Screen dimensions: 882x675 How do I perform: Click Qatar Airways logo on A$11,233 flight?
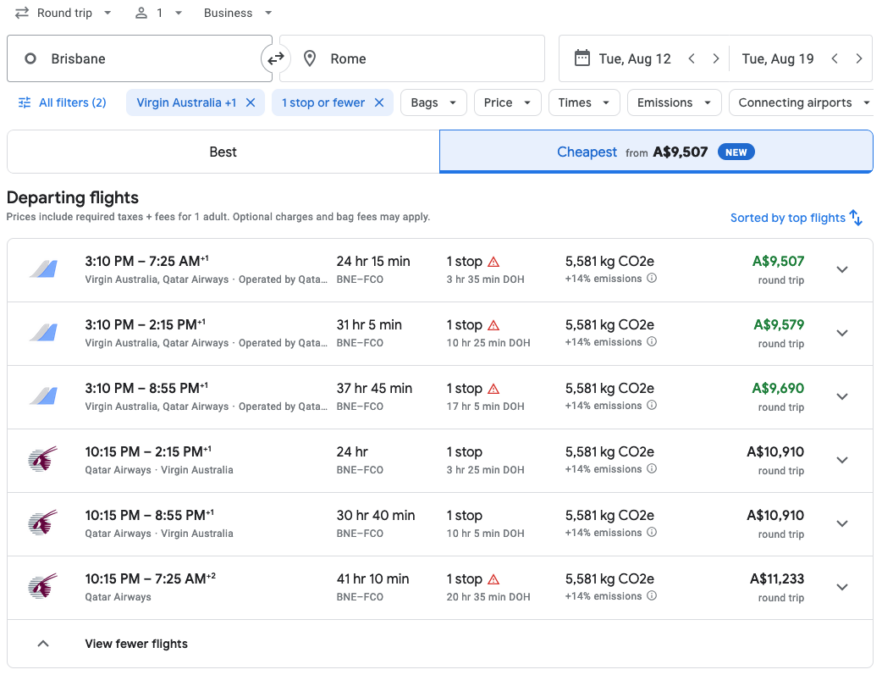[43, 587]
